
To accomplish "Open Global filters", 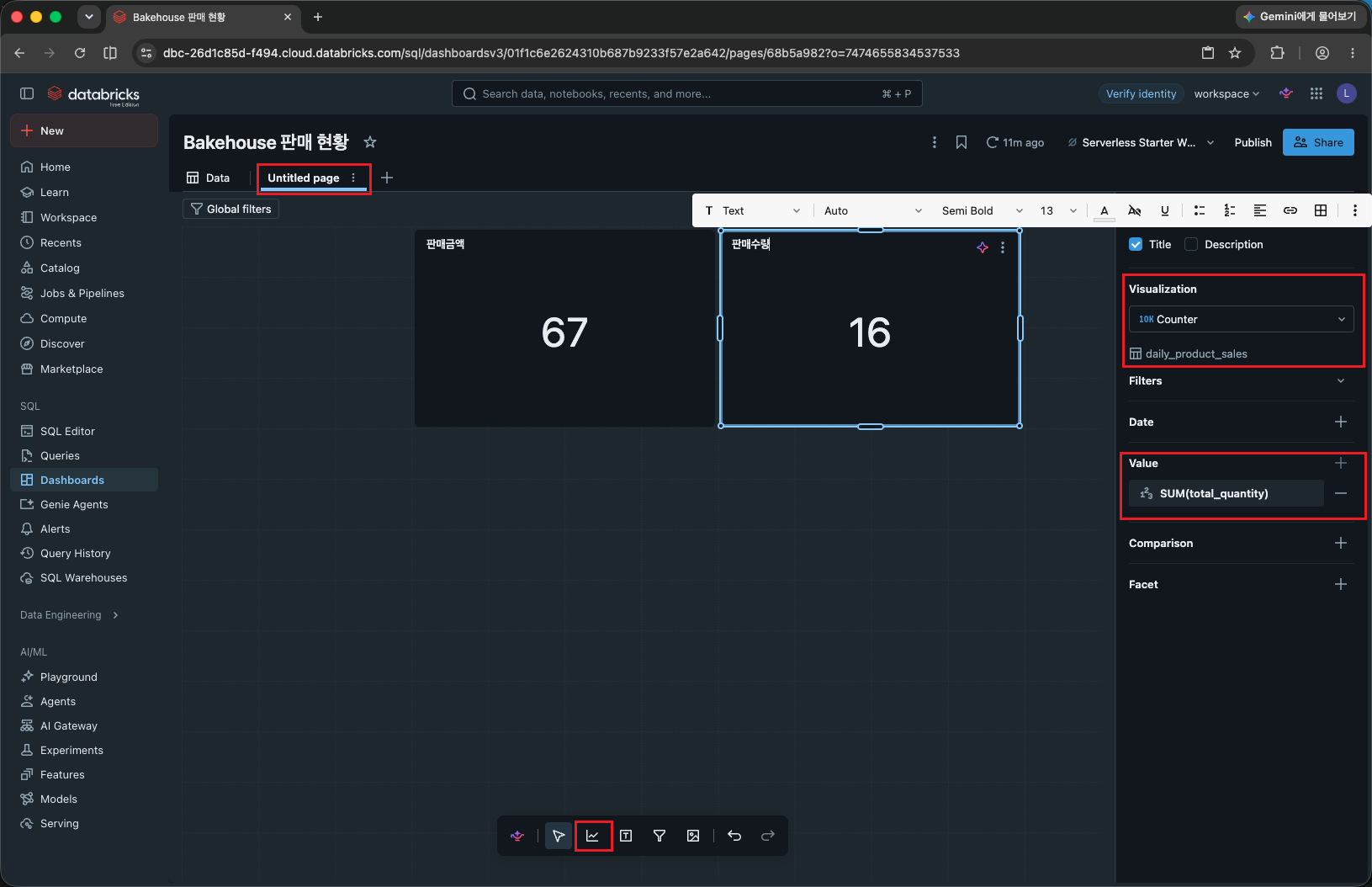I will pos(230,209).
